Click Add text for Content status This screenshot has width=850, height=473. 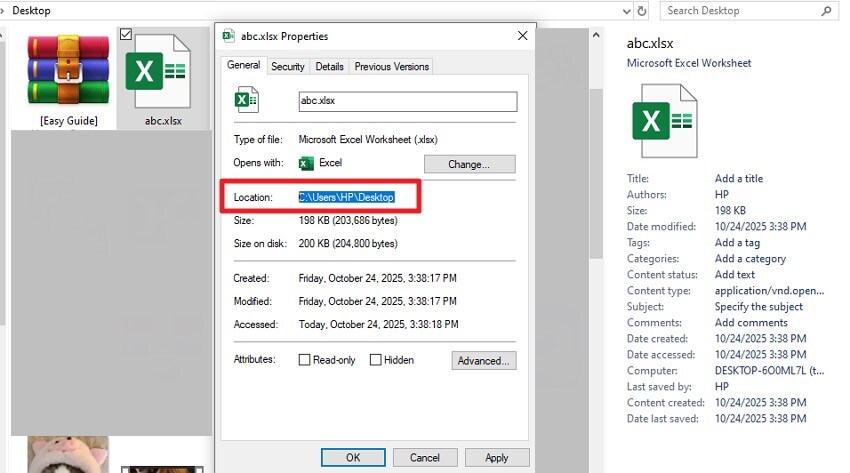click(x=735, y=274)
